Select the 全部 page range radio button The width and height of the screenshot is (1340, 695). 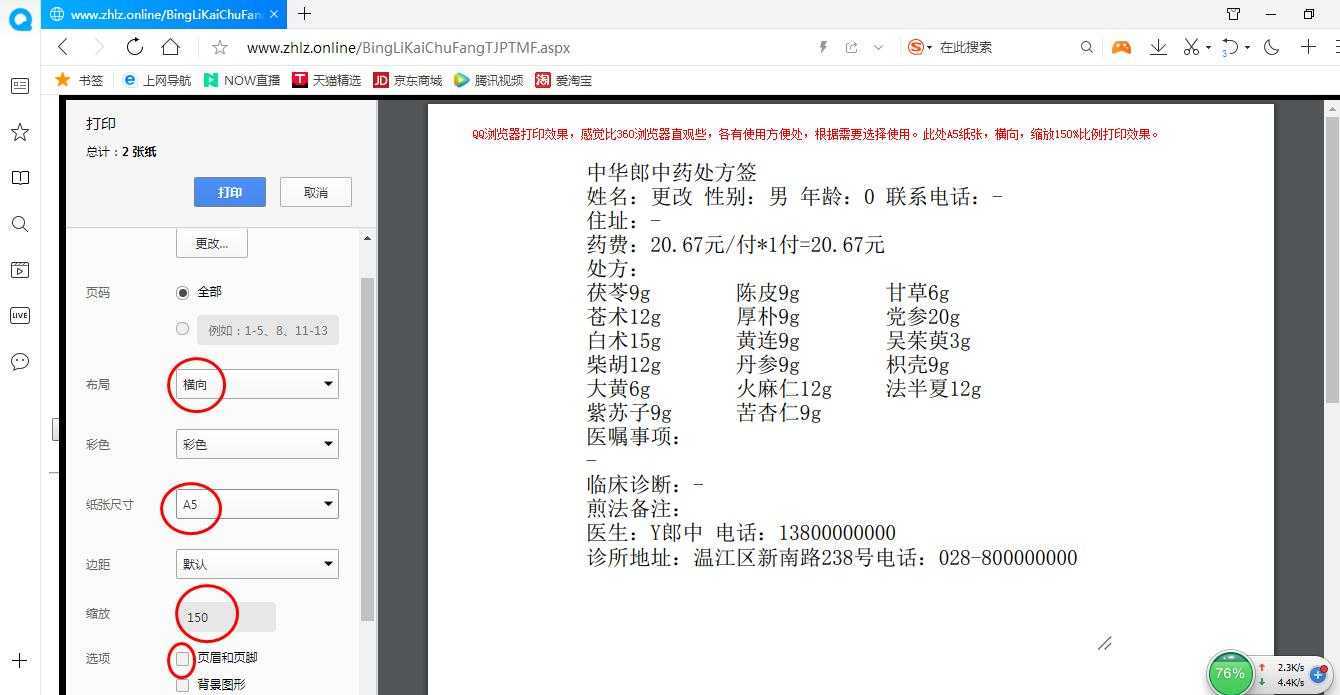click(x=182, y=292)
